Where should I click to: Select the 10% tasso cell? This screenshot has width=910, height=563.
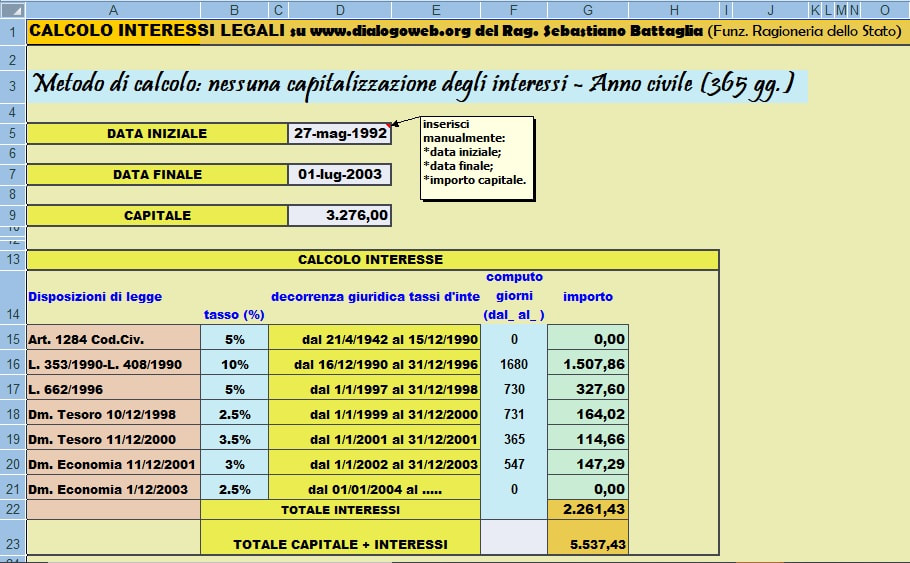(234, 365)
